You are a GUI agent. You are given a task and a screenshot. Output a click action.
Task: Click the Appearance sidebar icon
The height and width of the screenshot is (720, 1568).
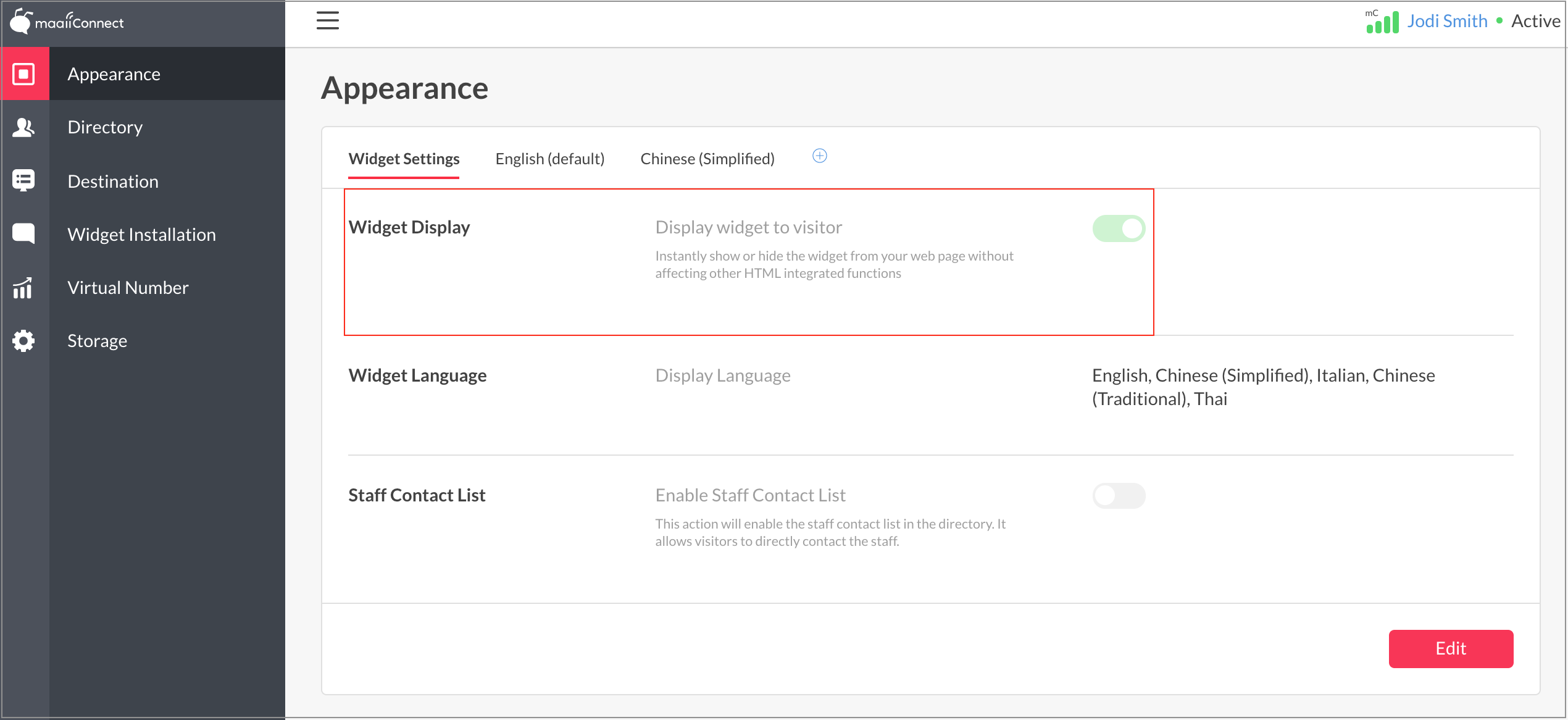(x=24, y=74)
